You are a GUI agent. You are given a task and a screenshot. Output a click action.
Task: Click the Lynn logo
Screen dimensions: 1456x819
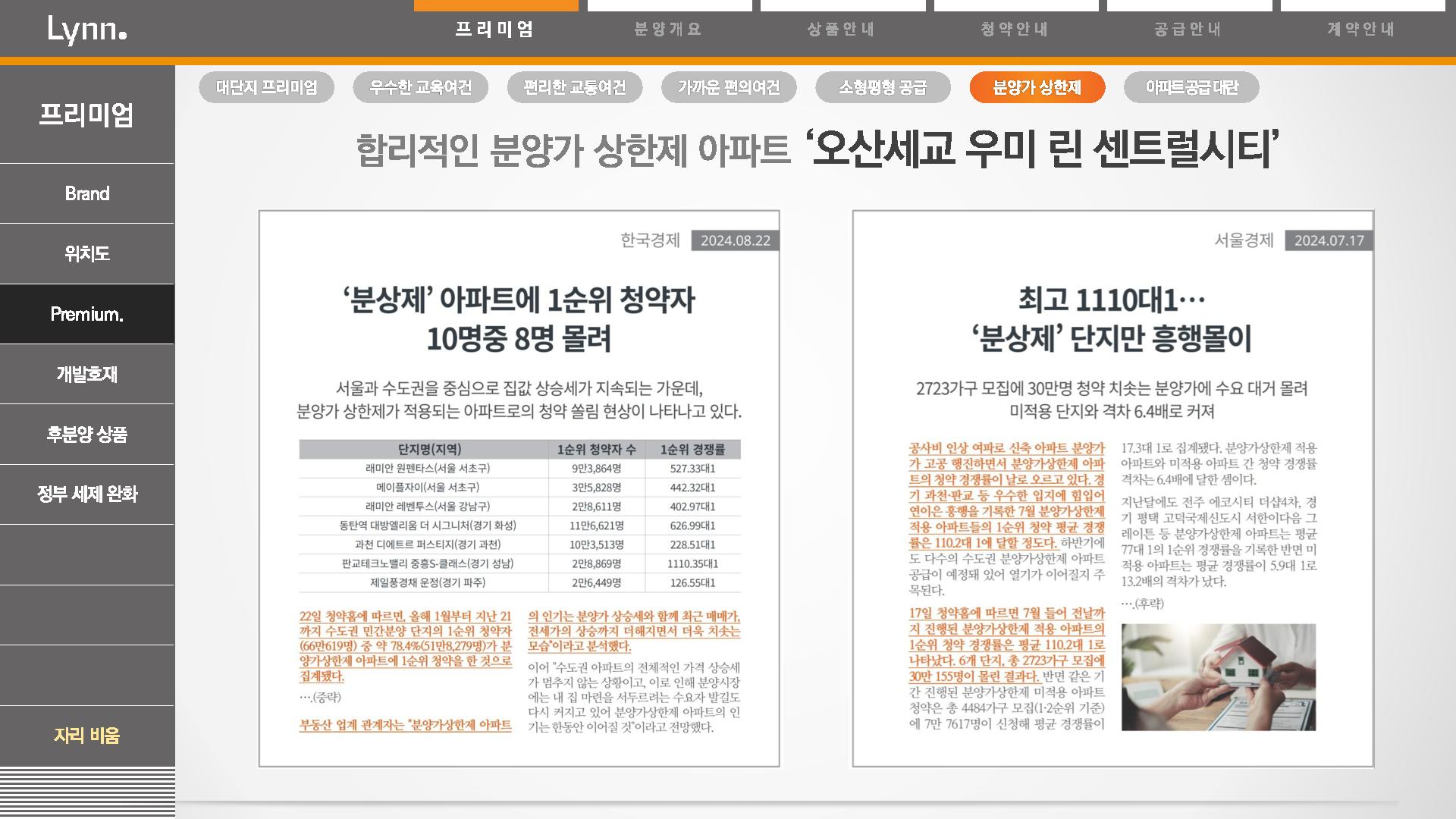(86, 30)
